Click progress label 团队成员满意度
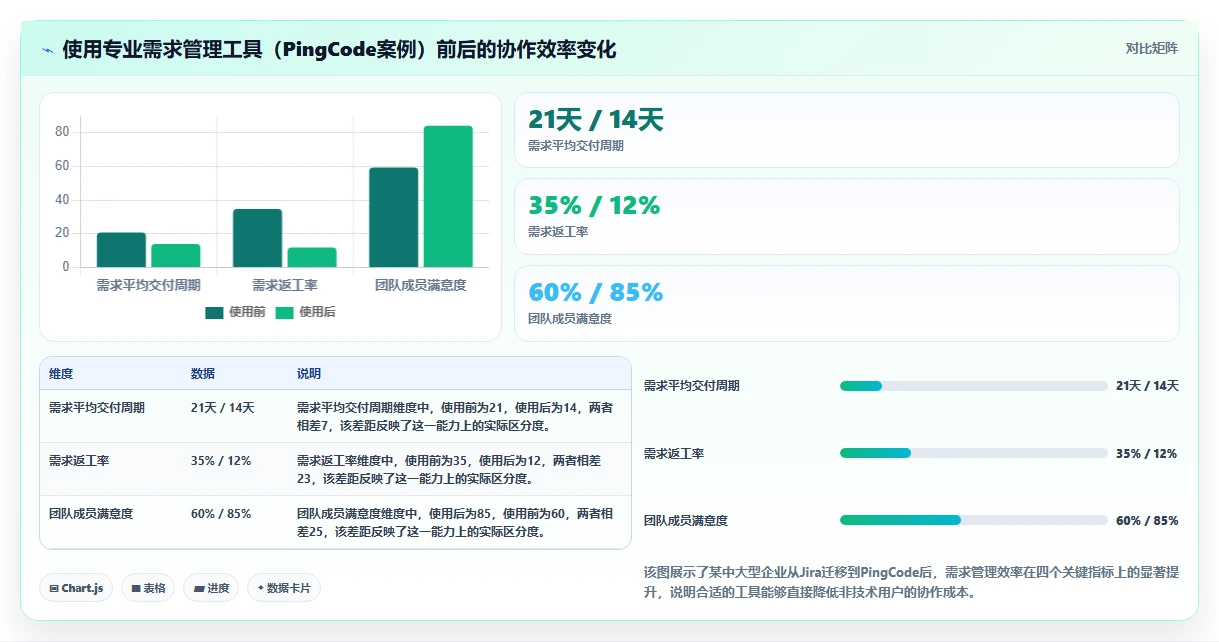 tap(686, 521)
